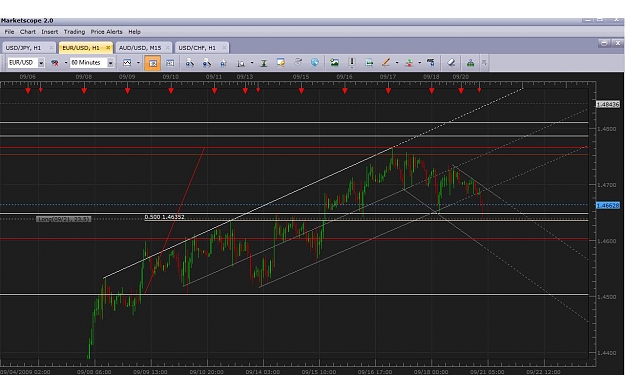The width and height of the screenshot is (625, 375).
Task: Close the USD/JPY, H1 tab
Action: 51,48
